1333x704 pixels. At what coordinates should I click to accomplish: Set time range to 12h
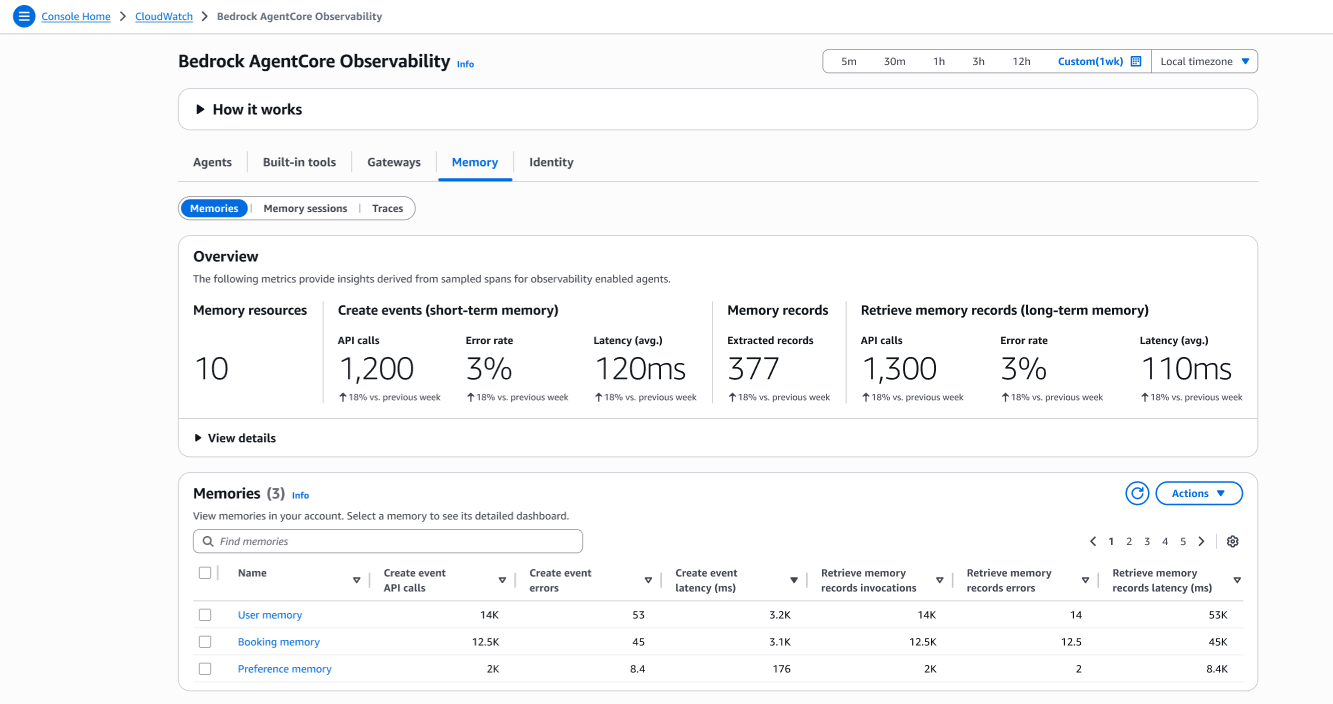[1021, 62]
